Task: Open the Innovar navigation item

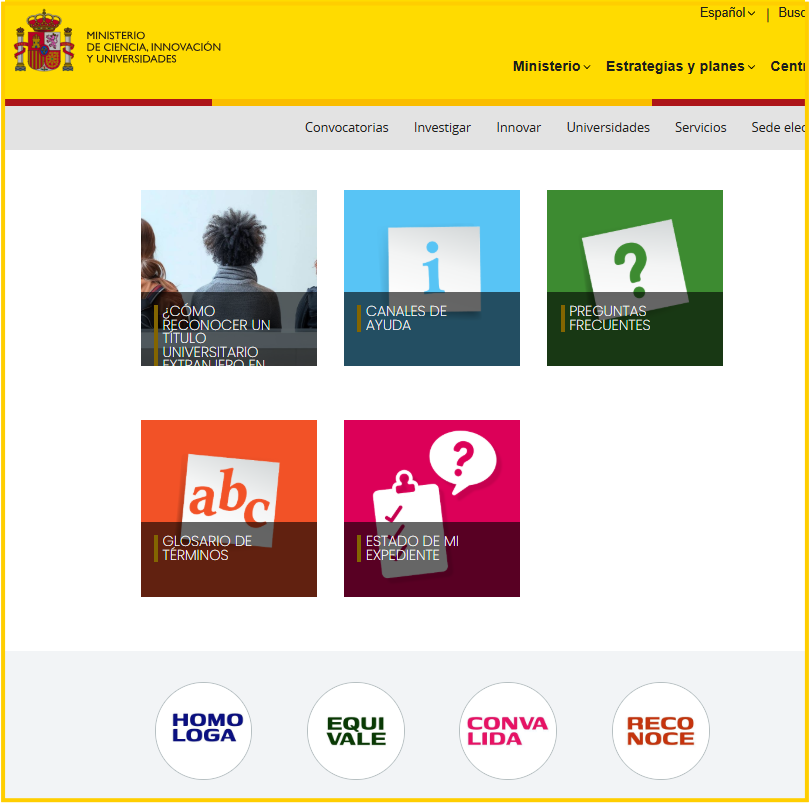Action: pos(518,127)
